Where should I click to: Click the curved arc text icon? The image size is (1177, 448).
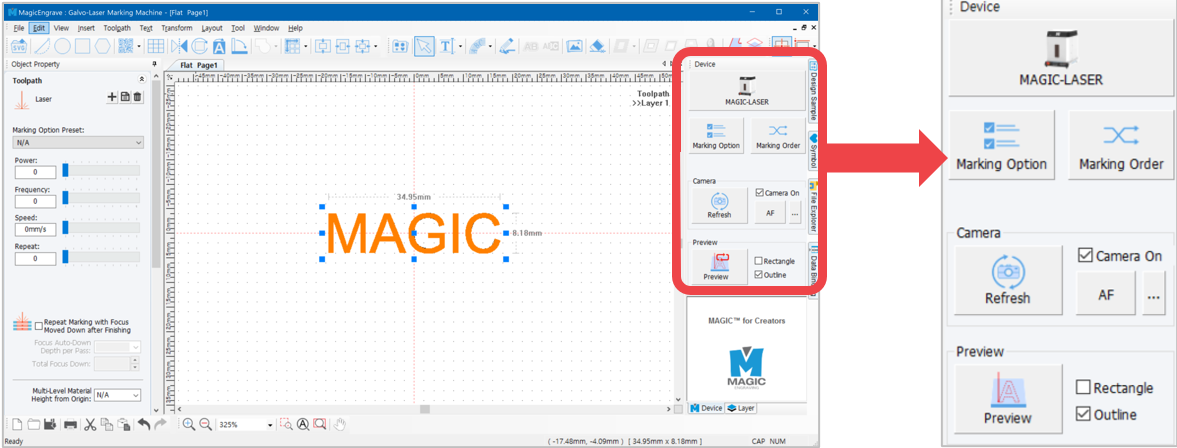[477, 46]
